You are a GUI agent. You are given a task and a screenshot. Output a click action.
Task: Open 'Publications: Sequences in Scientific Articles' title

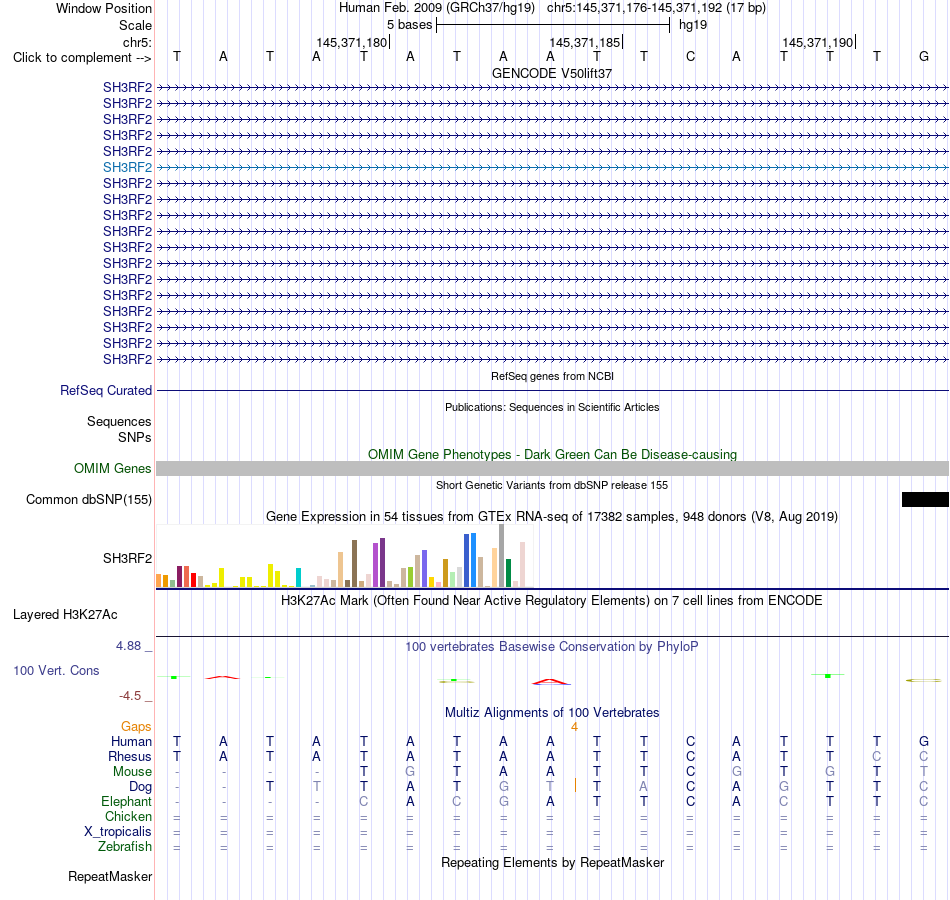click(x=552, y=407)
